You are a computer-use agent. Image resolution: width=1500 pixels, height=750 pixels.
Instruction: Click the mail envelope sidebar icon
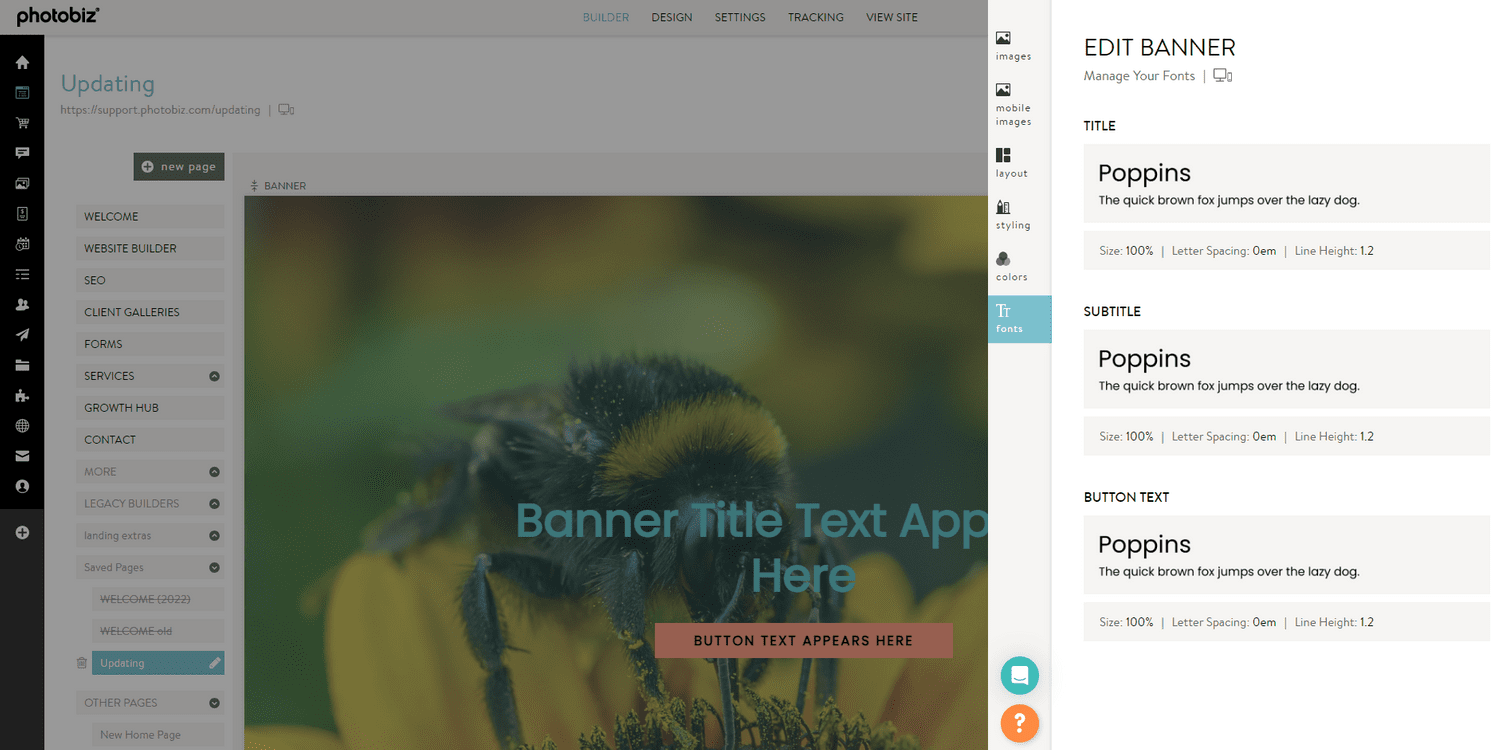pyautogui.click(x=22, y=456)
